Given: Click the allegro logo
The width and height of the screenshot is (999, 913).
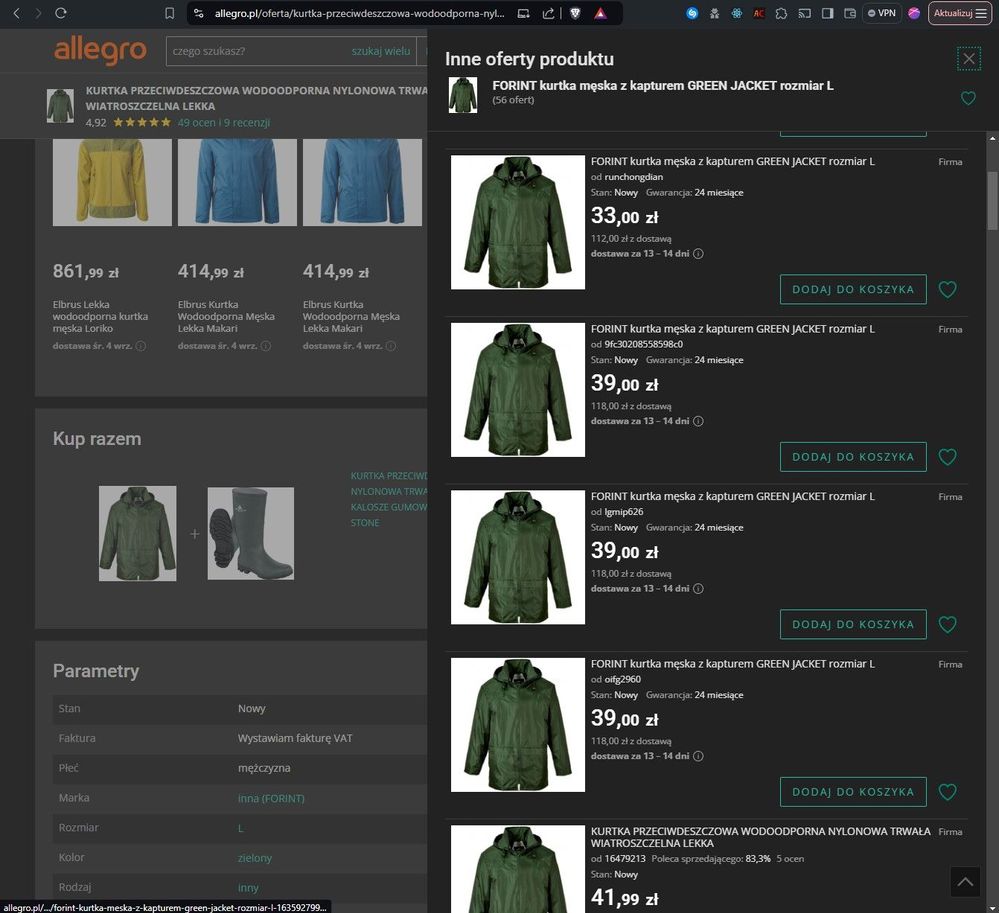Looking at the screenshot, I should point(100,51).
